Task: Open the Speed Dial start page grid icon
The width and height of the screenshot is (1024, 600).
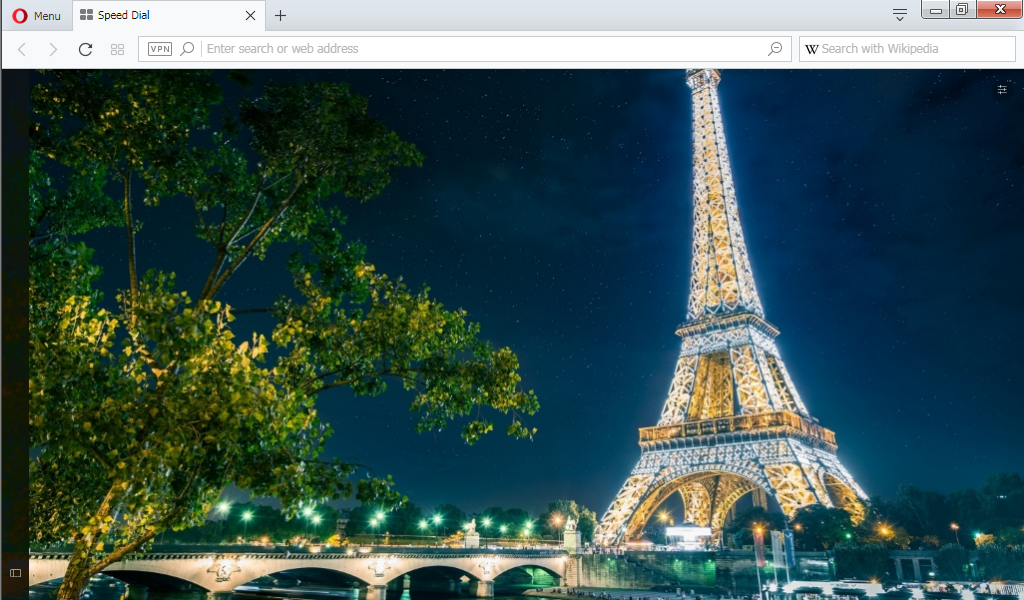Action: (117, 49)
